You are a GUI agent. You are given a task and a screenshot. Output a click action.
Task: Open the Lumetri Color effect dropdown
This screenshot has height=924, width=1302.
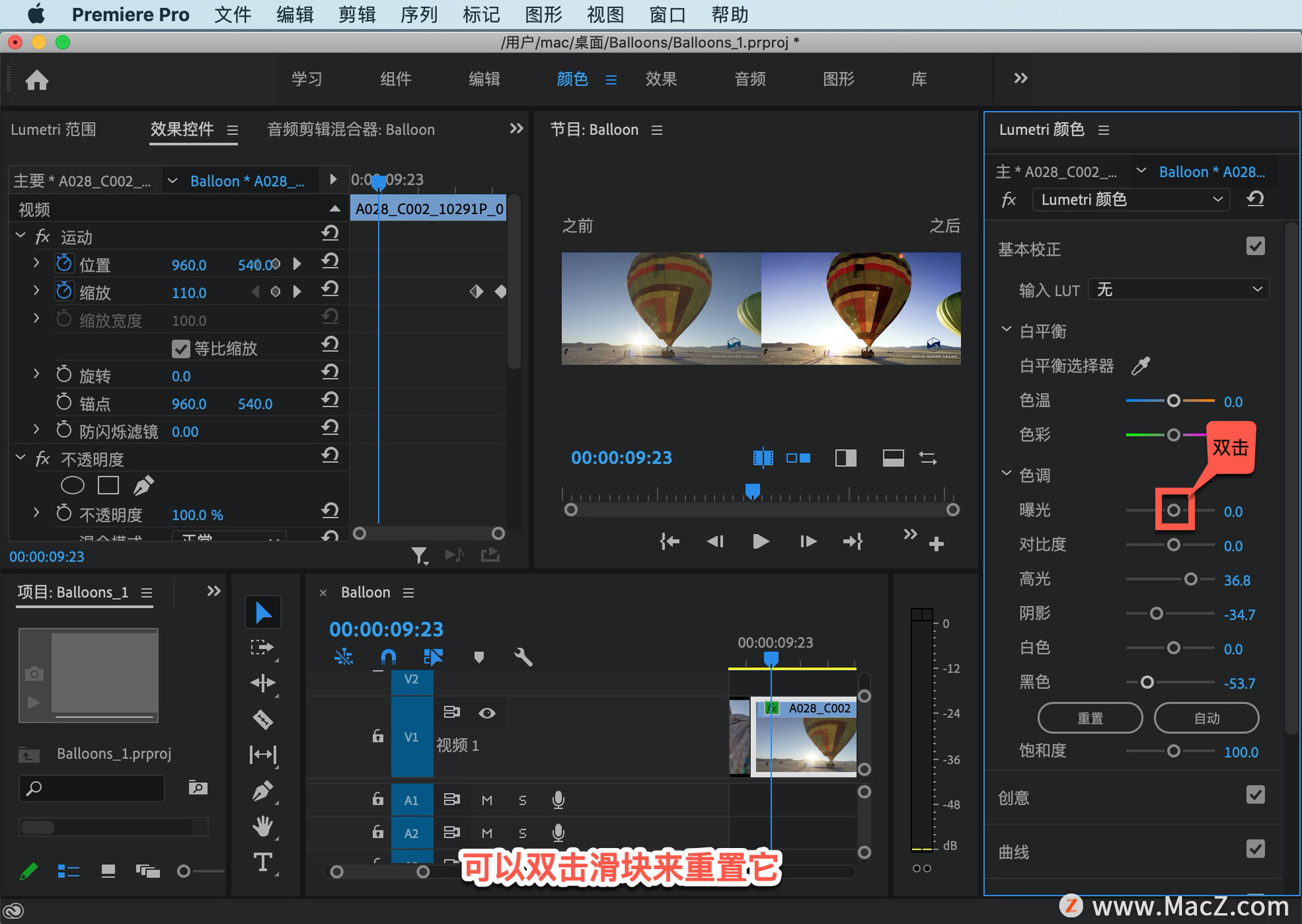pos(1131,199)
